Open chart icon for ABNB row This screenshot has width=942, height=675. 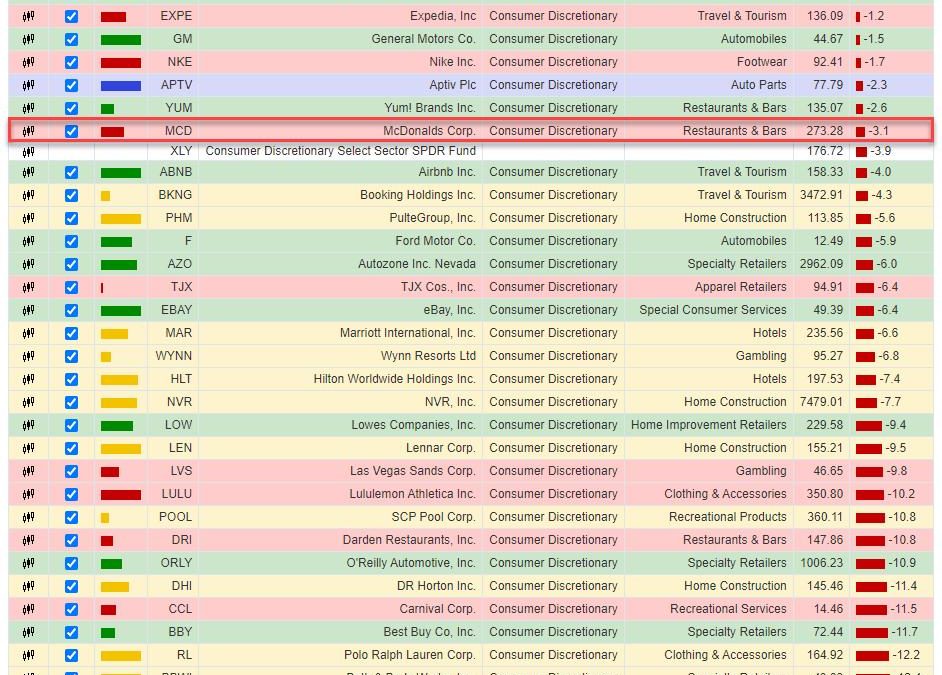(28, 172)
